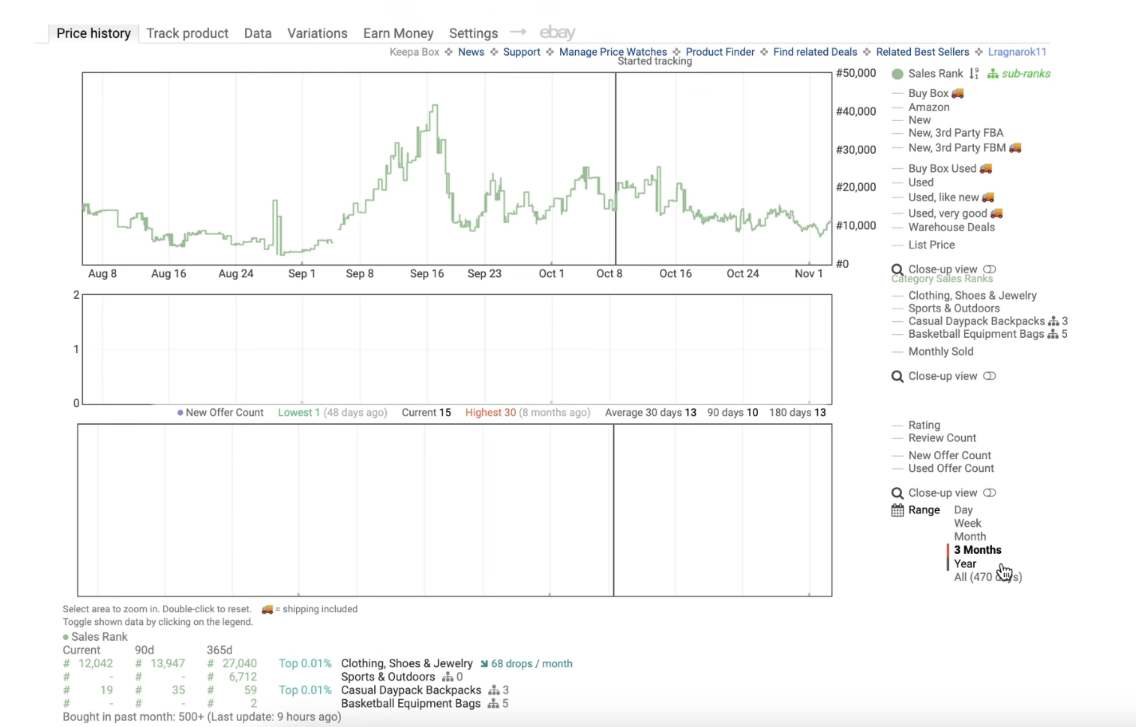Click sub-rank icon beside Casual Daypack Backpacks stats row
The width and height of the screenshot is (1136, 727).
point(493,691)
